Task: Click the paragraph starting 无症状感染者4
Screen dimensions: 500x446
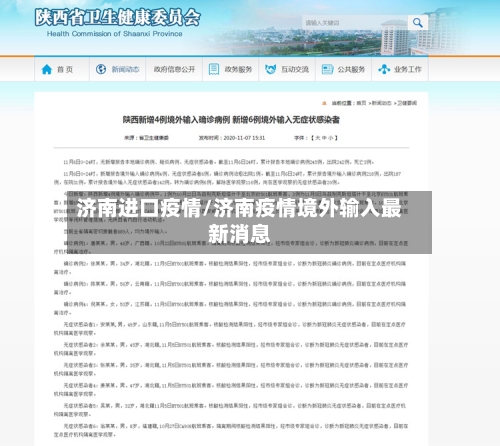Action: [x=231, y=390]
